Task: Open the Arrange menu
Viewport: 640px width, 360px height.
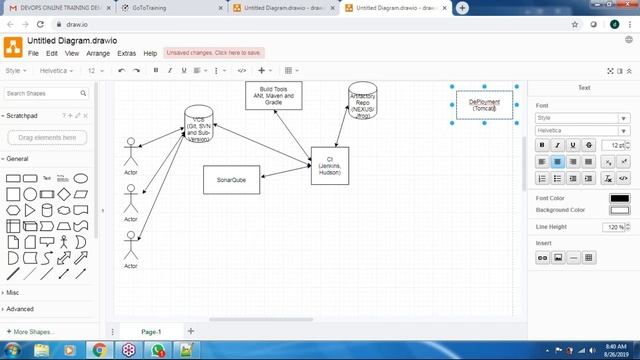Action: pos(98,53)
